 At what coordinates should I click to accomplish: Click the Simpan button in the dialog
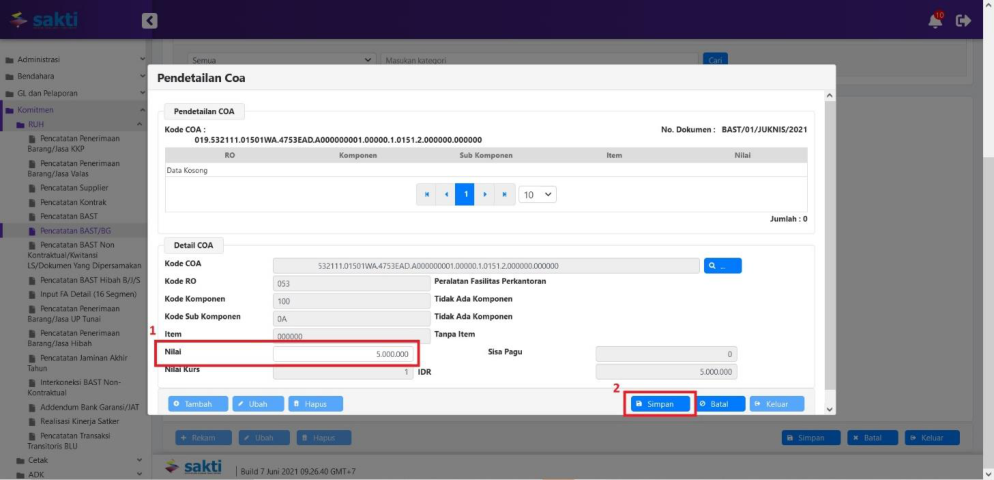pos(660,404)
